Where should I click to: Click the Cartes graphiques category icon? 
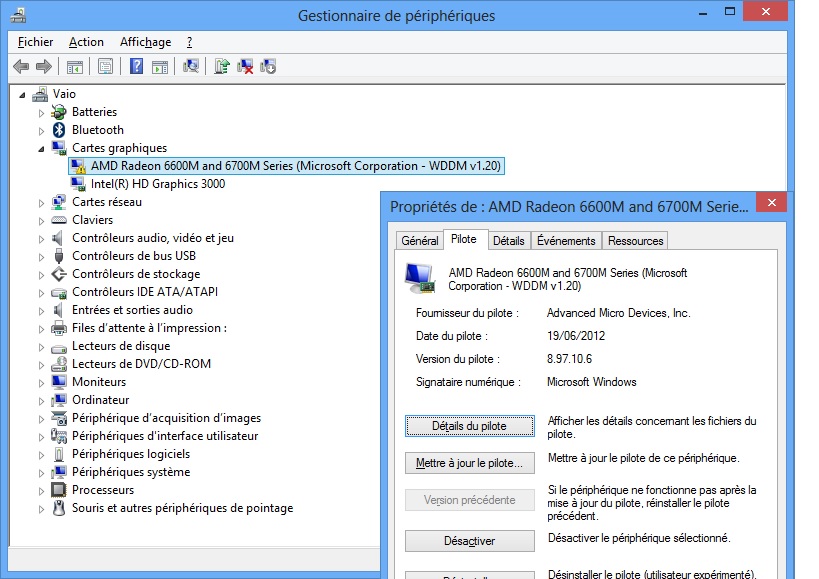tap(59, 148)
